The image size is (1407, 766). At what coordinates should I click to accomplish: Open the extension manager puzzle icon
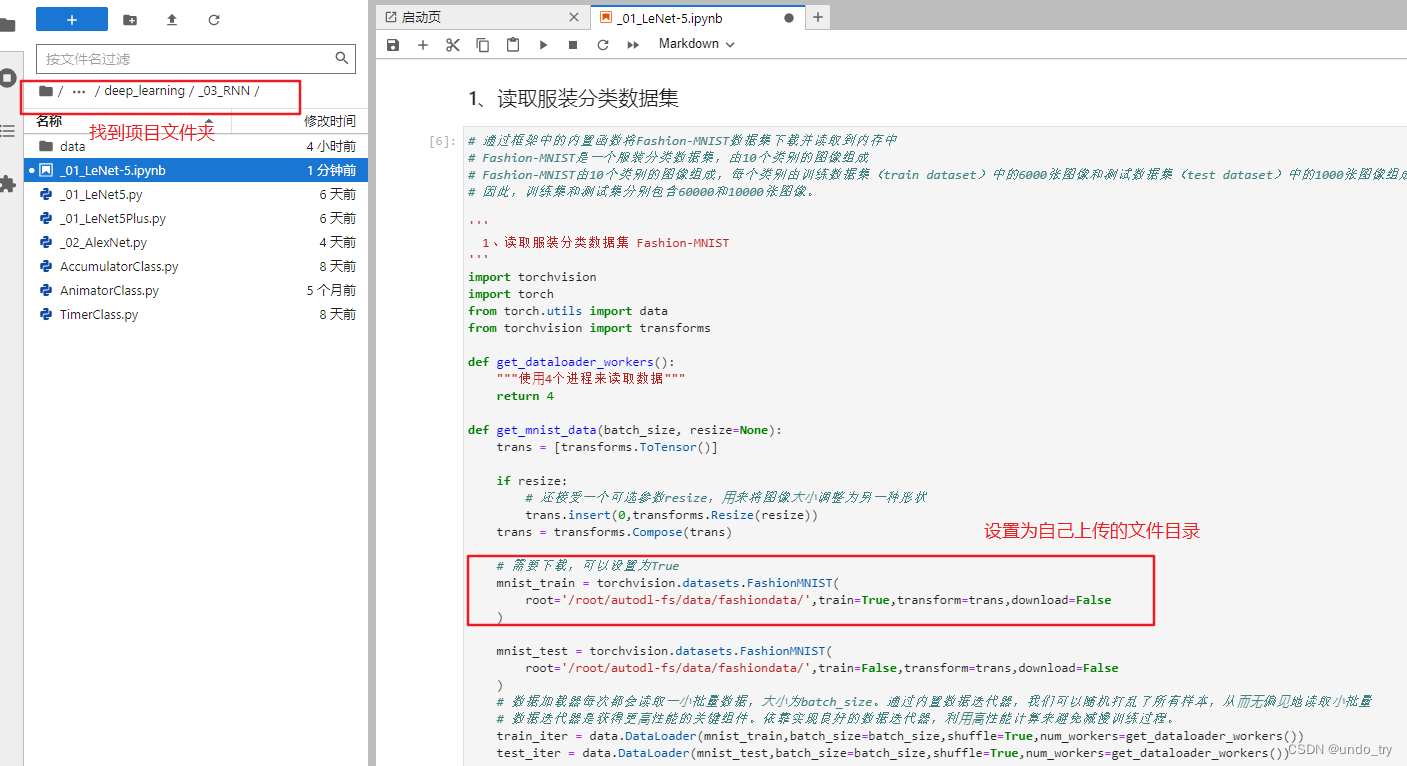click(8, 184)
